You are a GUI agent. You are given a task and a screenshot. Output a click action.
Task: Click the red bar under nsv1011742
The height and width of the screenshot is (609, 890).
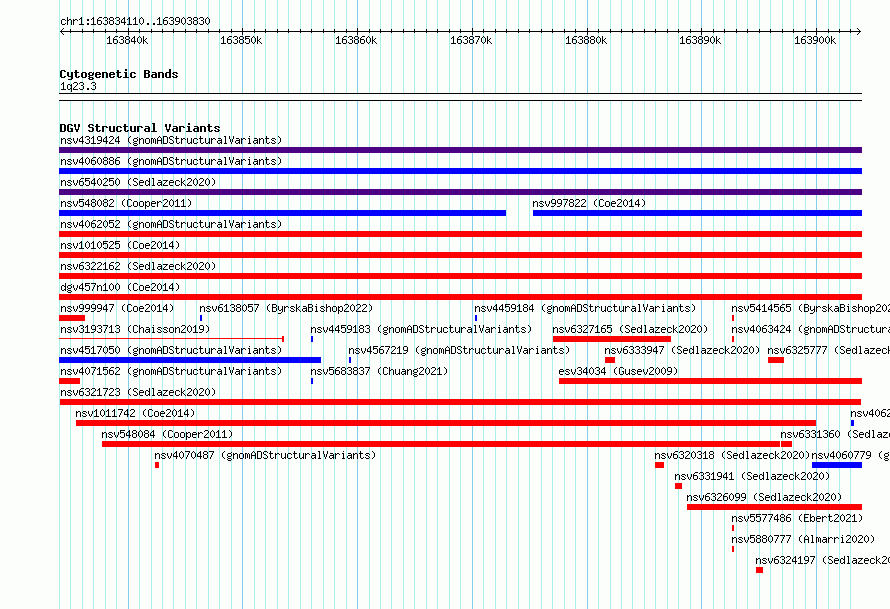tap(446, 423)
